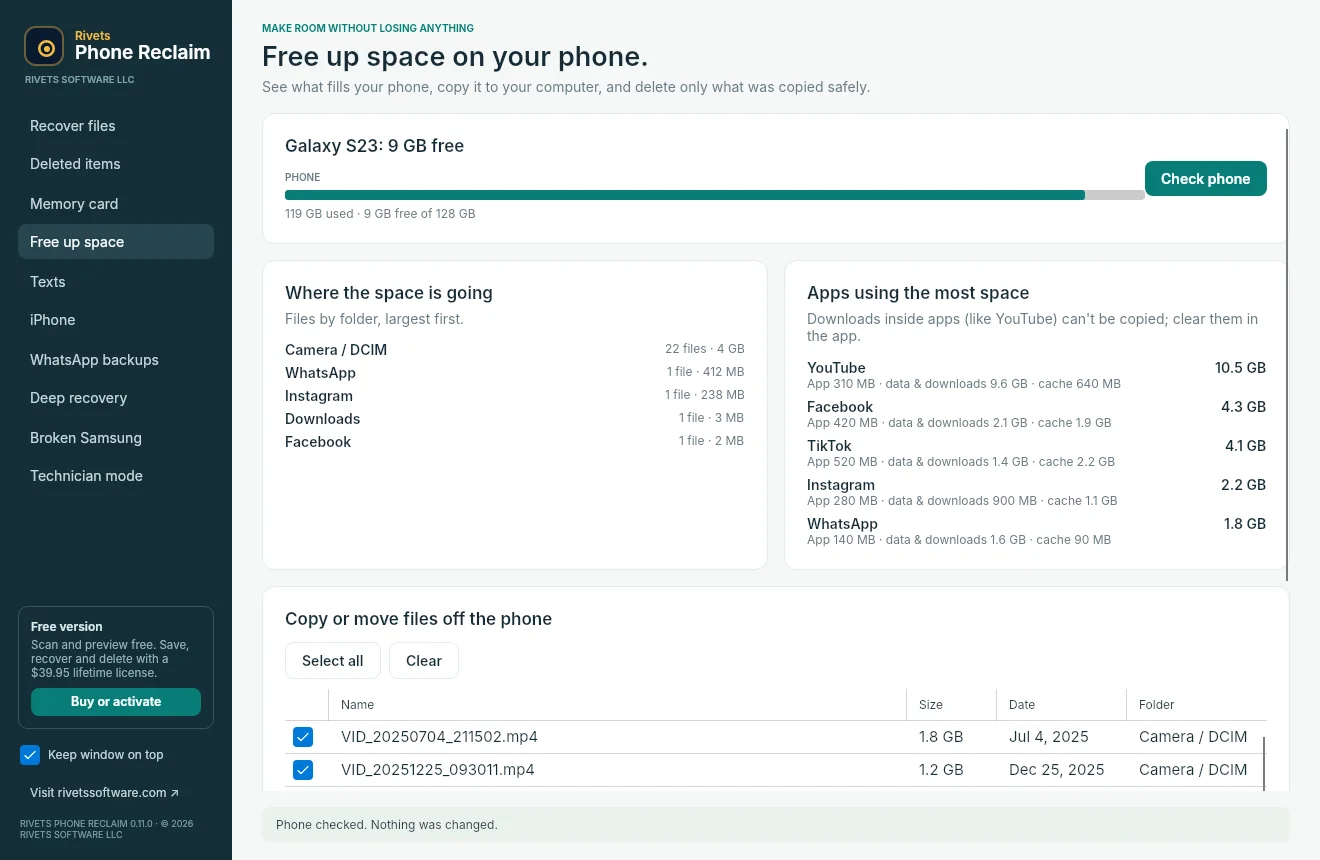
Task: Uncheck VID_20251225_093011.mp4 checkbox
Action: [303, 770]
